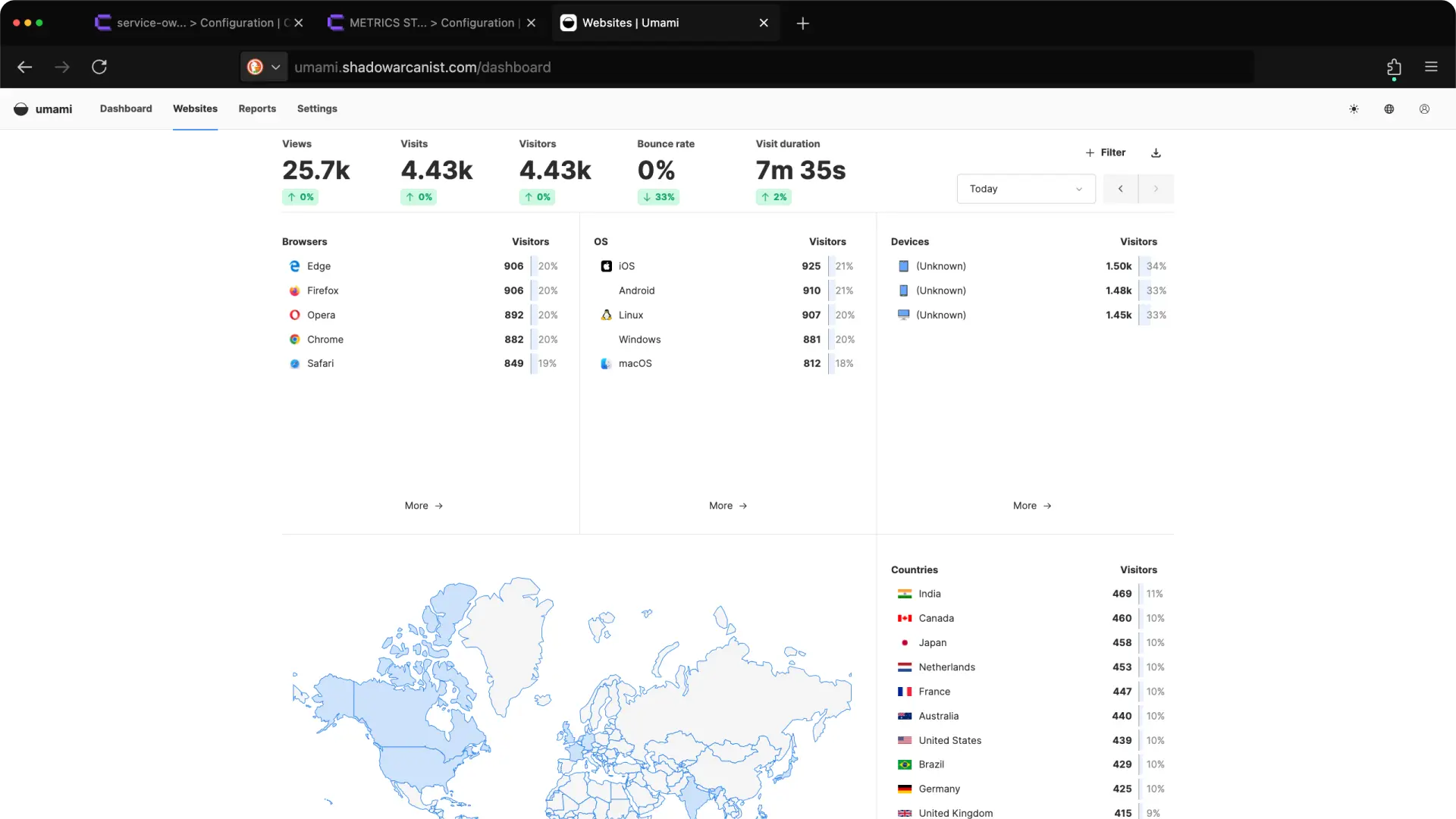Open the user profile icon
Screen dimensions: 1456x819
(x=1423, y=108)
